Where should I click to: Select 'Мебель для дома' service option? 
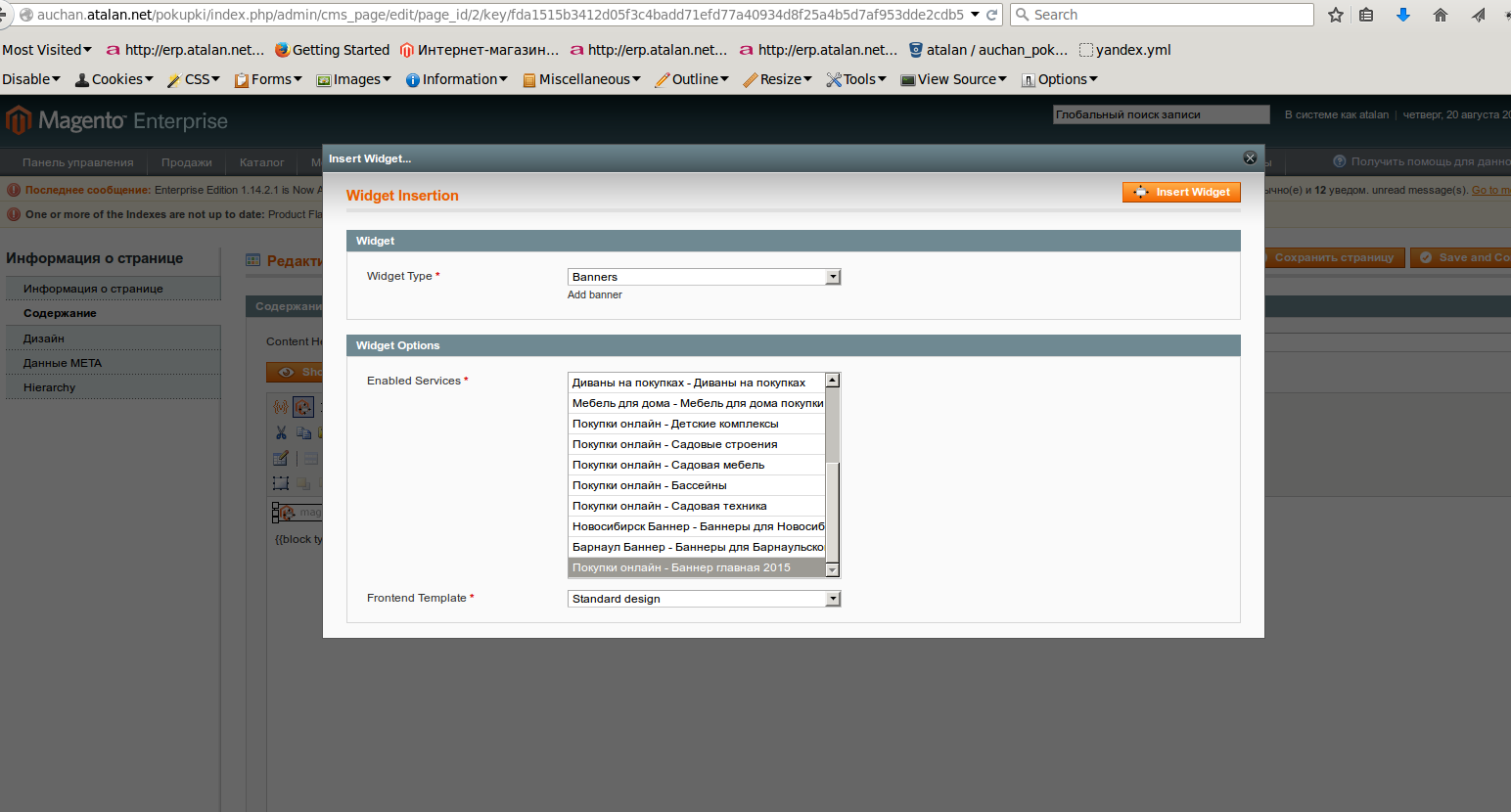point(697,403)
